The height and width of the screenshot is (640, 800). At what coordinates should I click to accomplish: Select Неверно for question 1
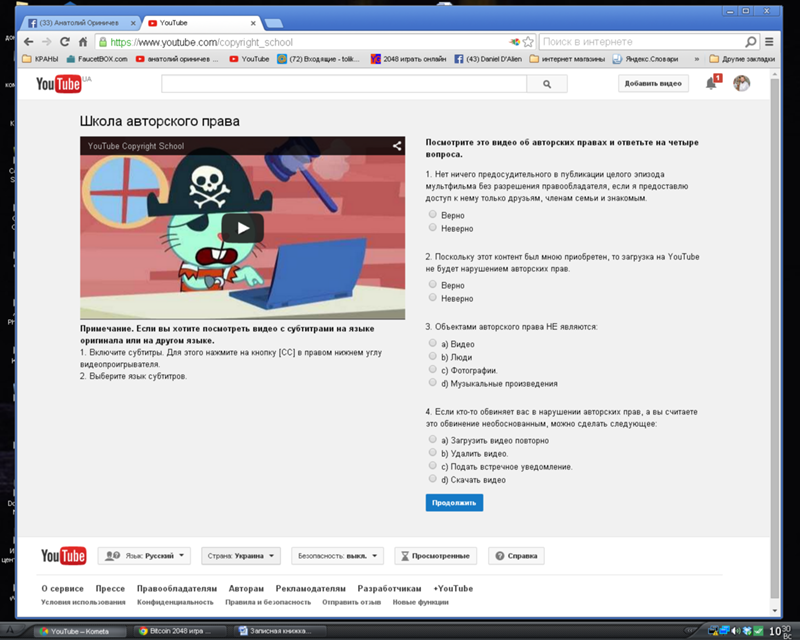pos(433,228)
